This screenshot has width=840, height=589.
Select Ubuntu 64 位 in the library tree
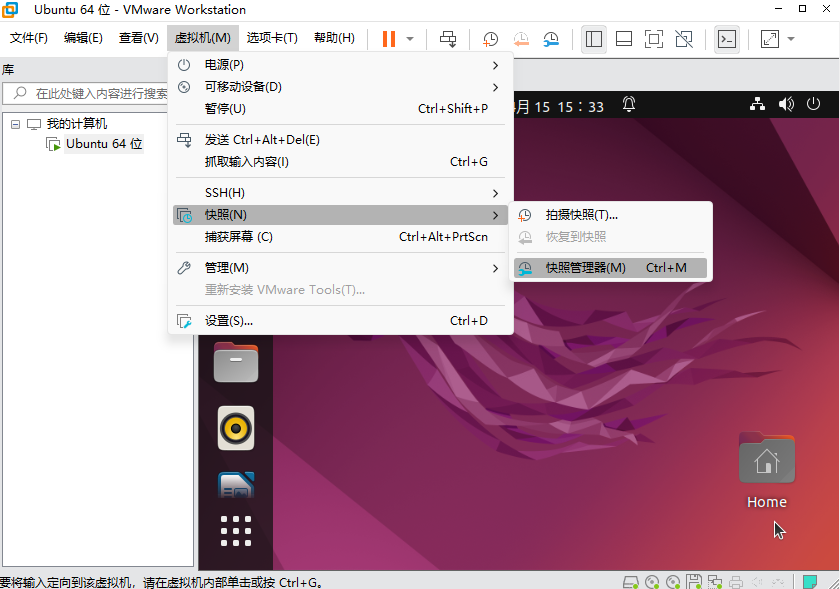pos(104,144)
